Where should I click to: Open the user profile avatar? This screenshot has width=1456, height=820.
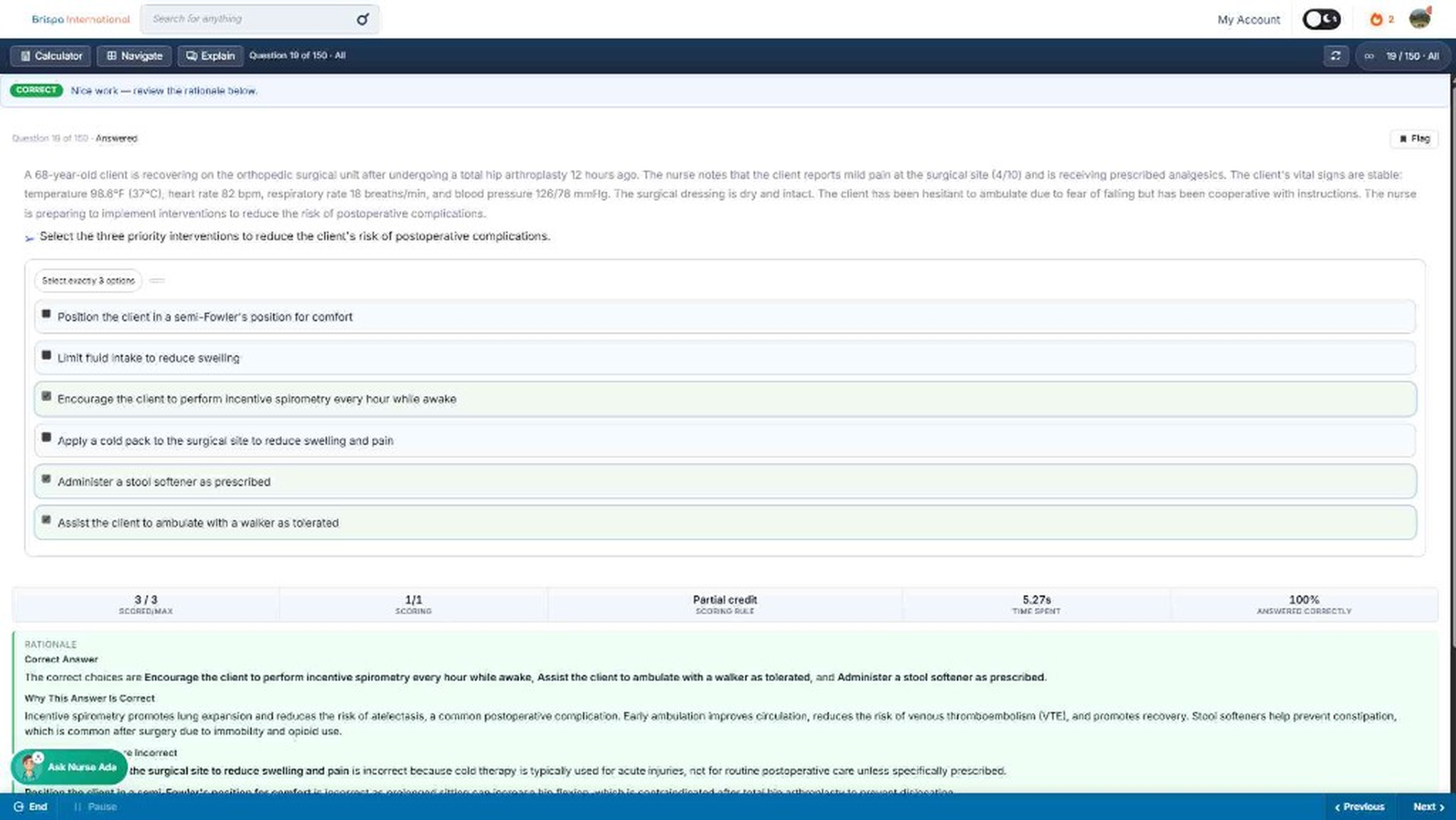tap(1420, 18)
